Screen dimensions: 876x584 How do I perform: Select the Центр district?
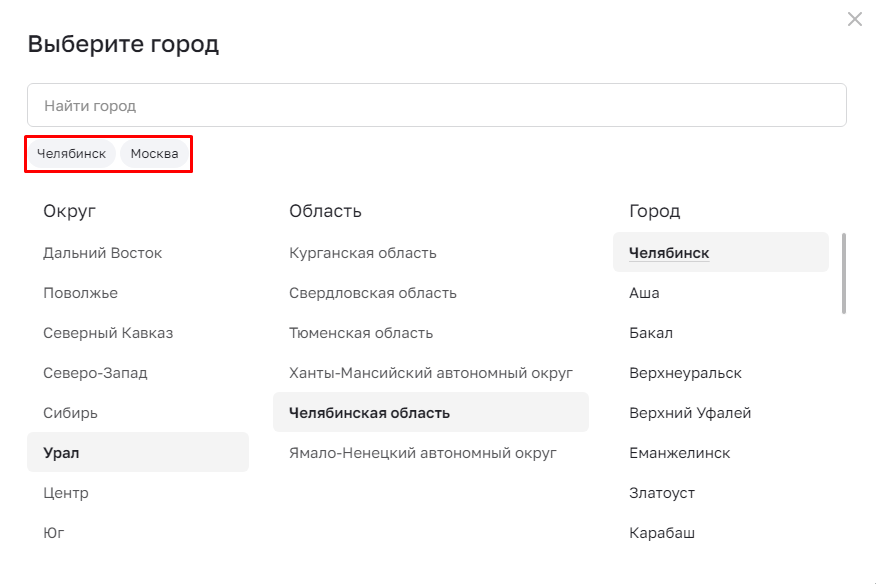[x=66, y=493]
